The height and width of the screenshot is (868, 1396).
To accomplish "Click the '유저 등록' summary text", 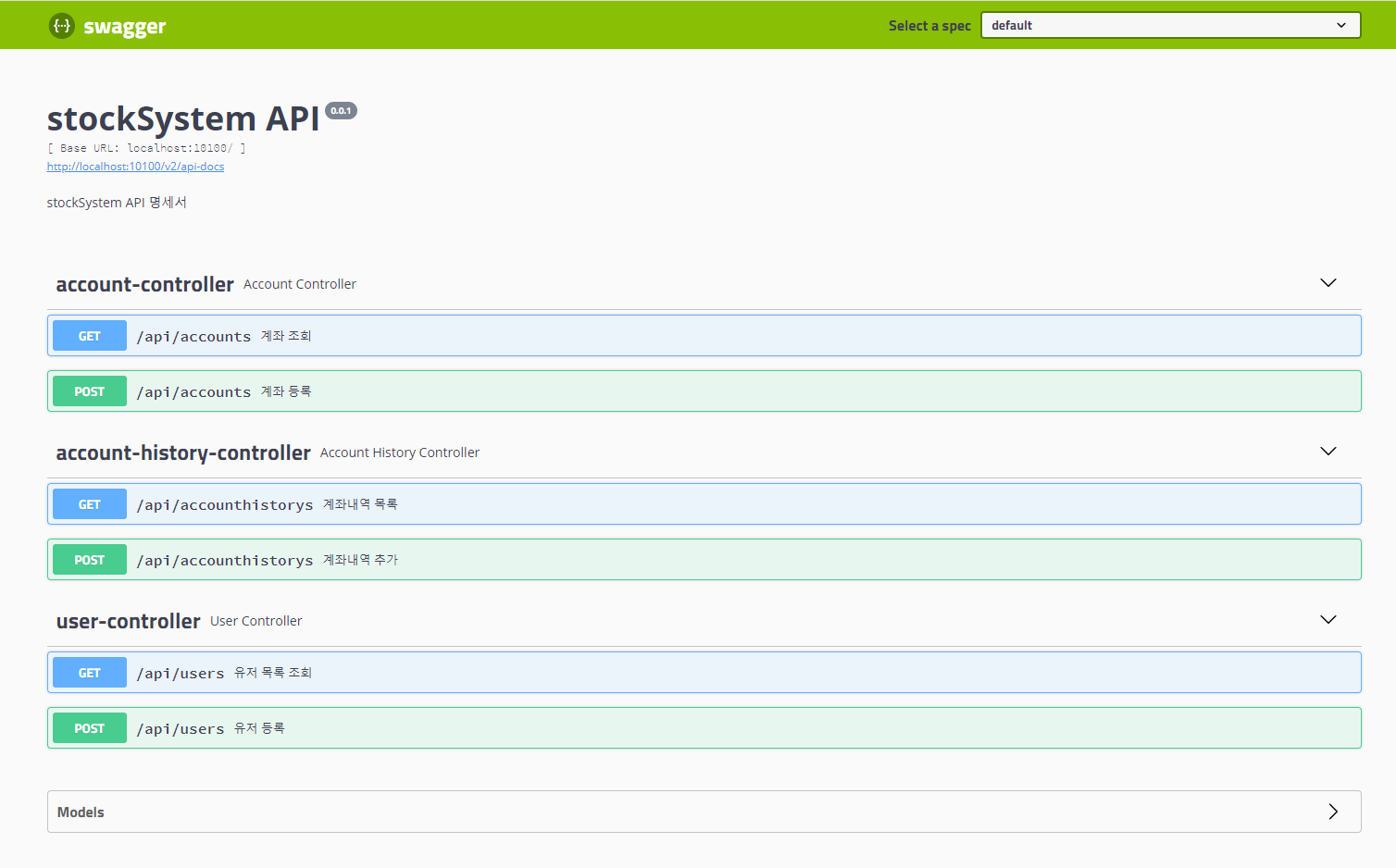I will (259, 728).
